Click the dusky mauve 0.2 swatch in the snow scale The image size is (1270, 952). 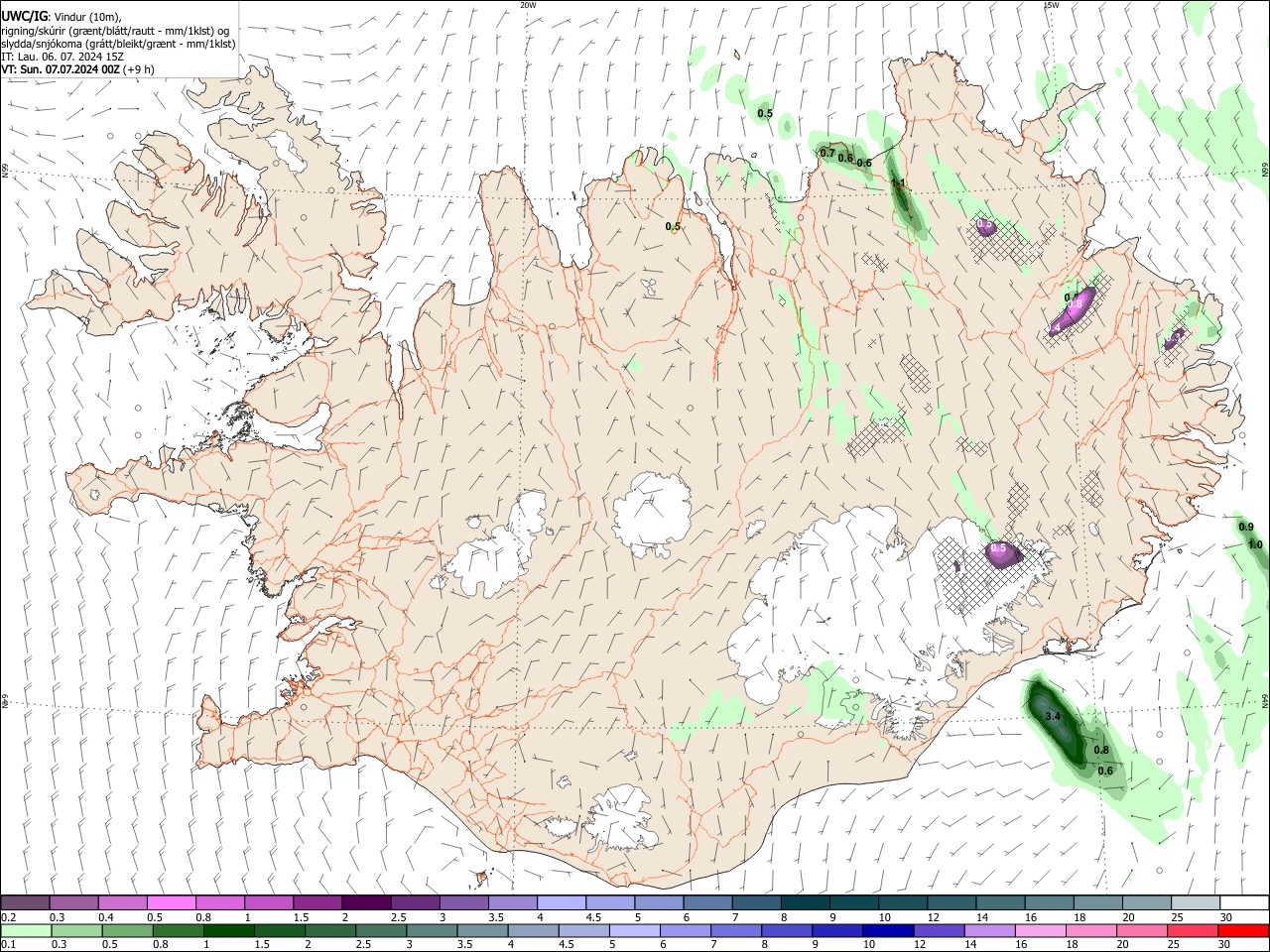coord(25,902)
